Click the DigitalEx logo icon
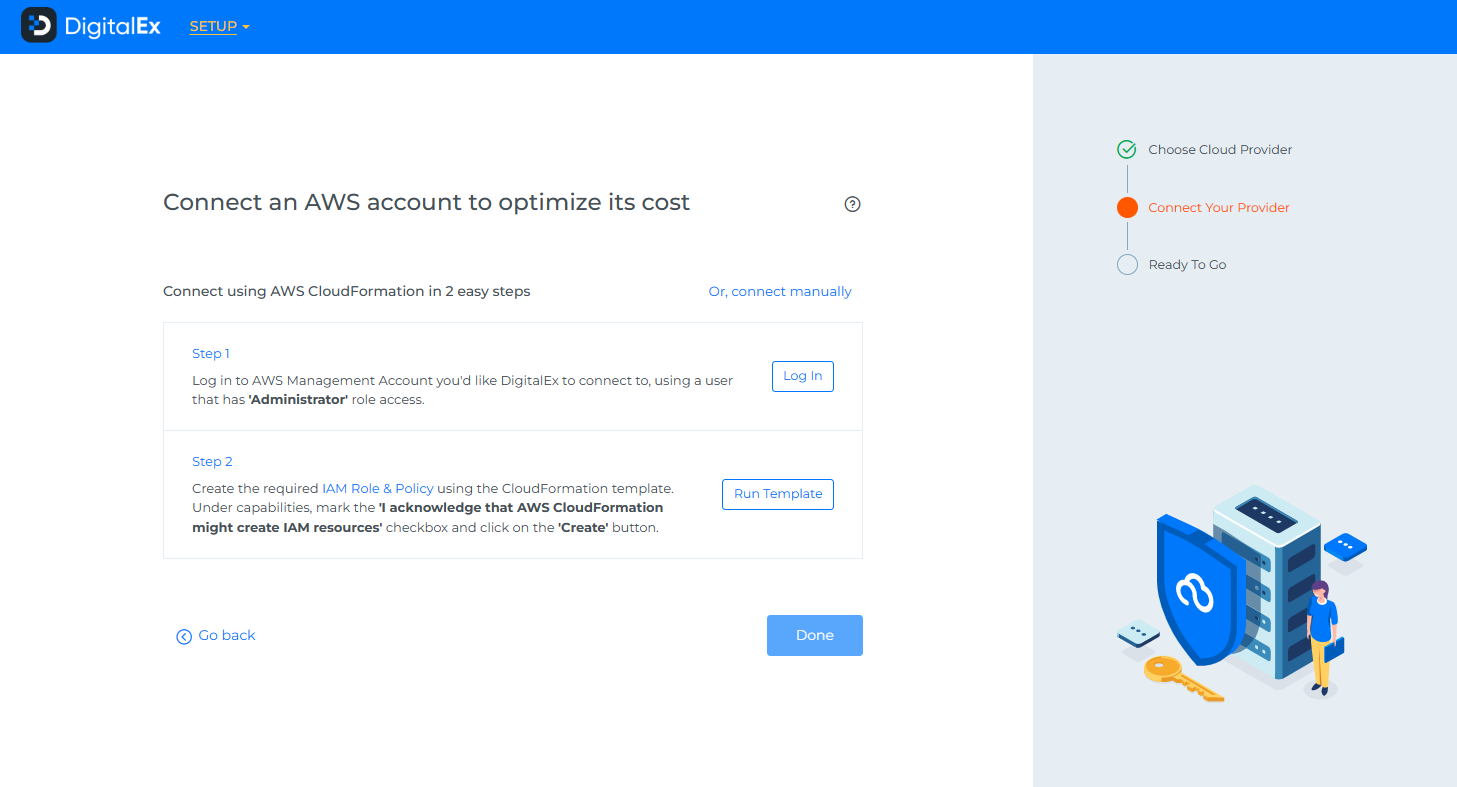Screen dimensions: 1457x787 click(x=39, y=26)
